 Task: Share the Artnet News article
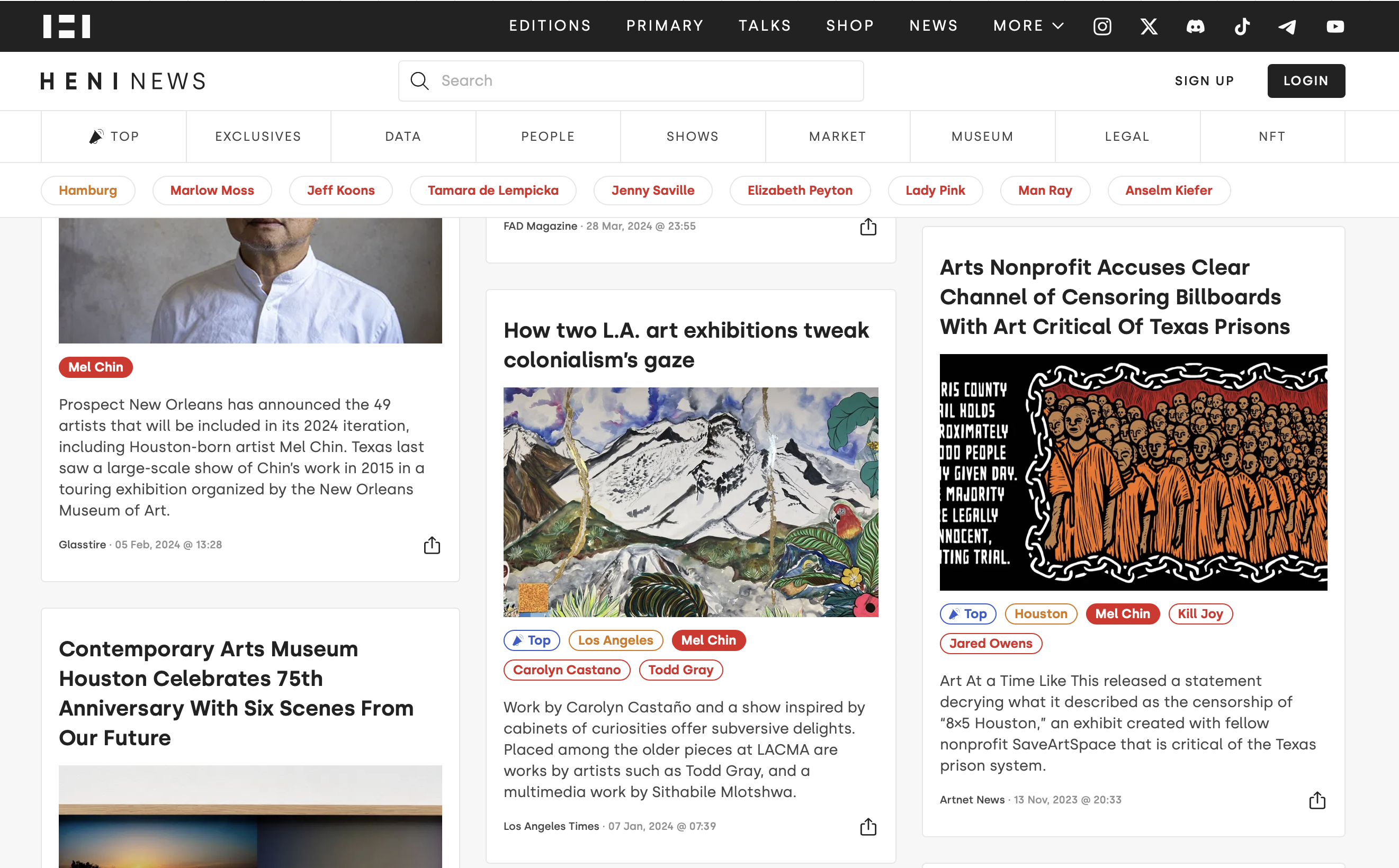pos(1317,800)
